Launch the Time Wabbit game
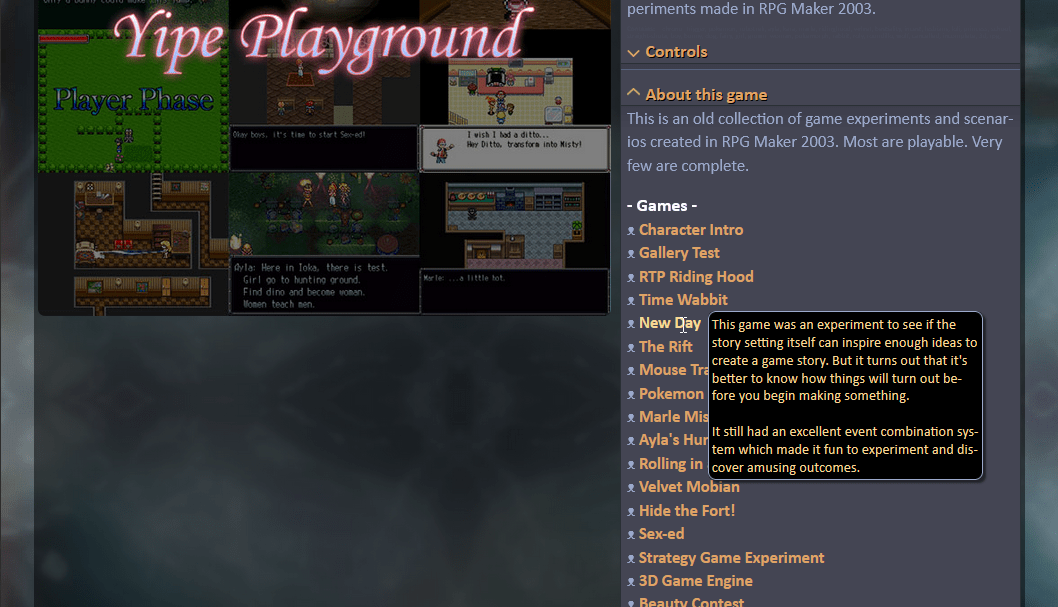 point(683,300)
